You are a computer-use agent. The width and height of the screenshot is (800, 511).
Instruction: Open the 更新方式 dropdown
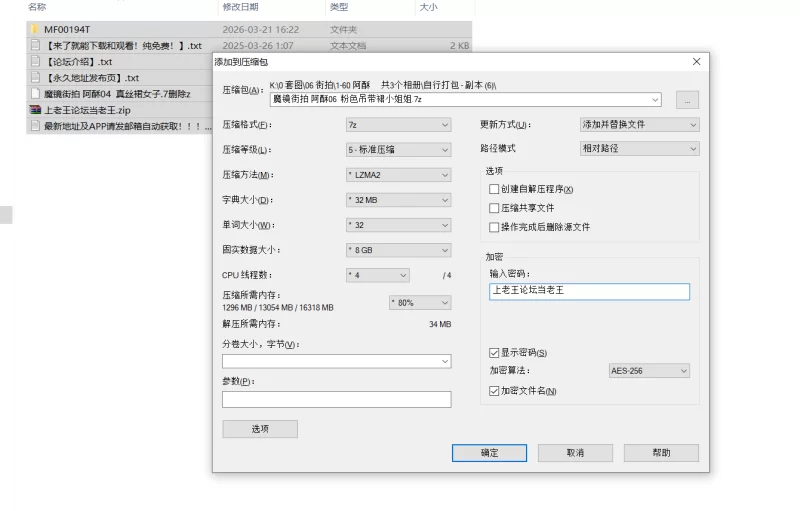pyautogui.click(x=639, y=124)
